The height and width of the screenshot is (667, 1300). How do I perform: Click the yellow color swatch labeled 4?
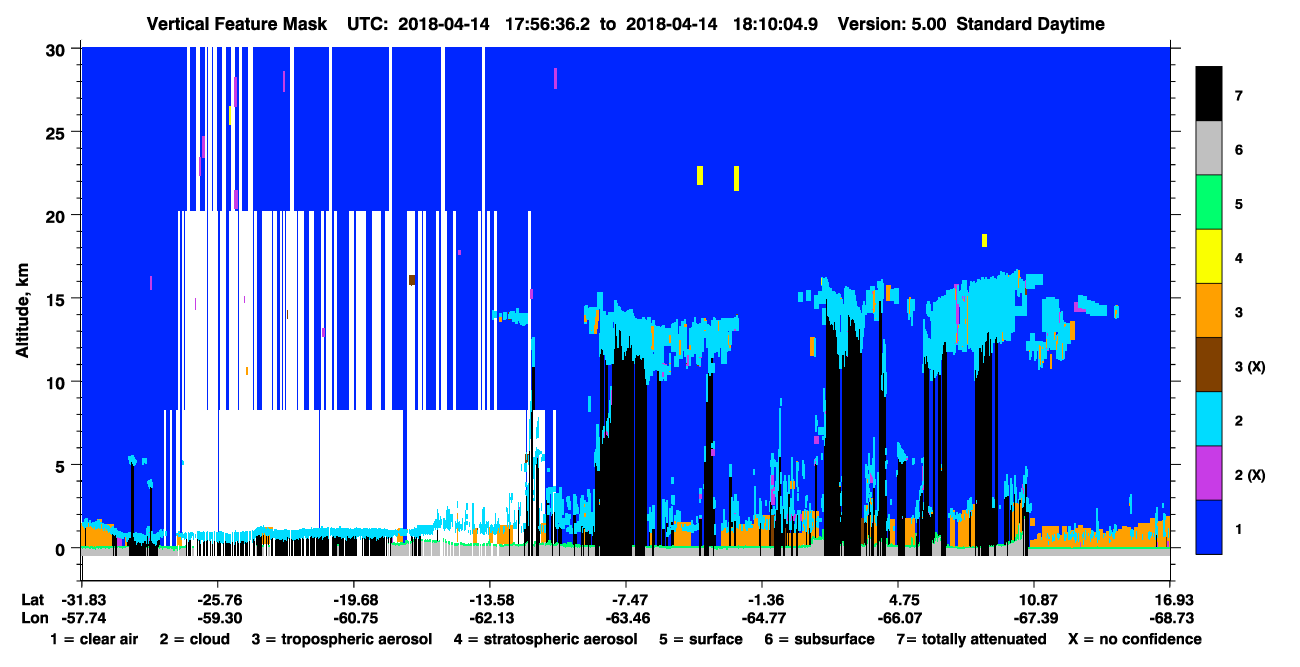tap(1209, 257)
